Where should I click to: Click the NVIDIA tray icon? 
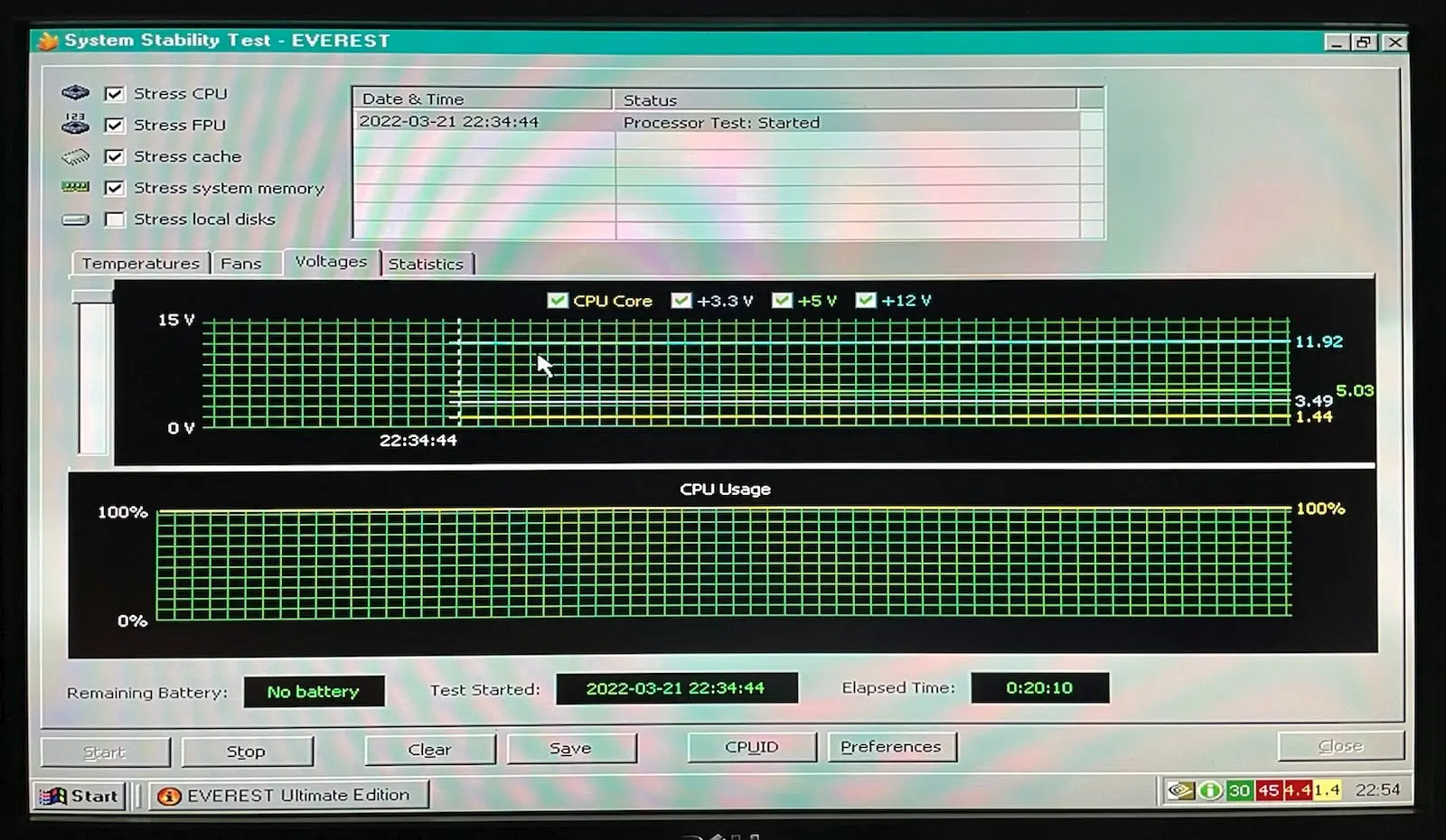pos(1179,790)
